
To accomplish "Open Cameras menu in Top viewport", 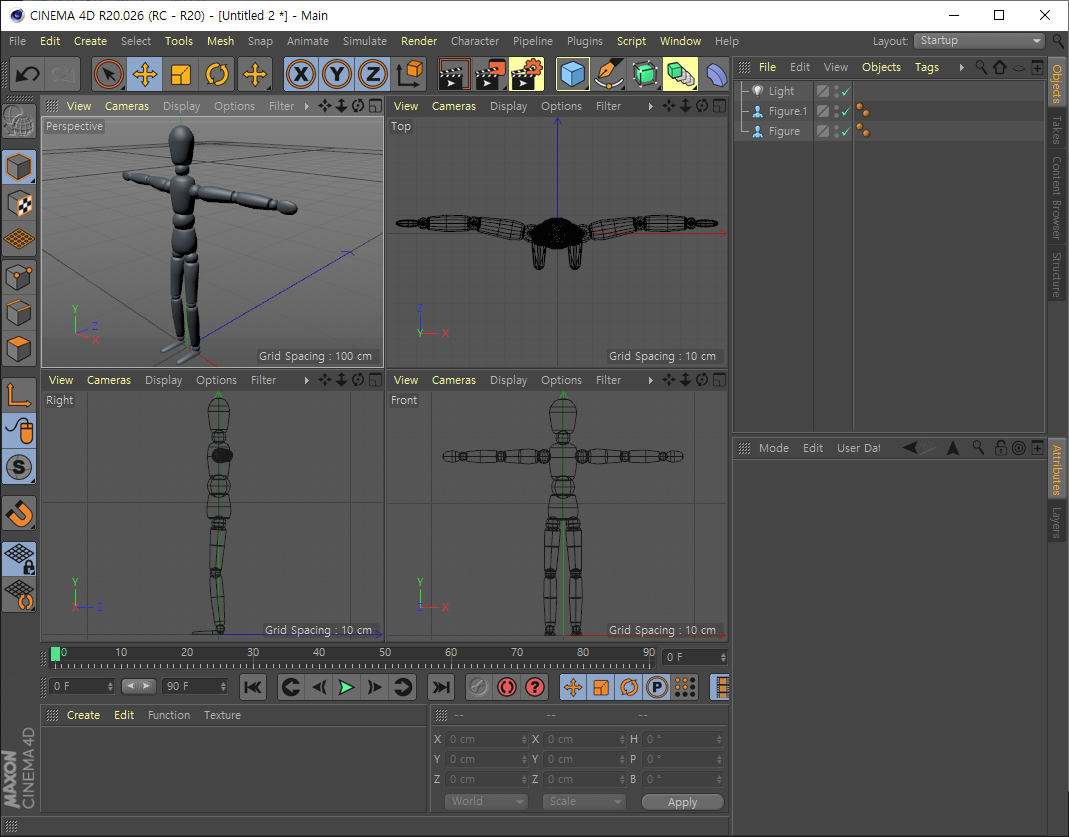I will [453, 106].
